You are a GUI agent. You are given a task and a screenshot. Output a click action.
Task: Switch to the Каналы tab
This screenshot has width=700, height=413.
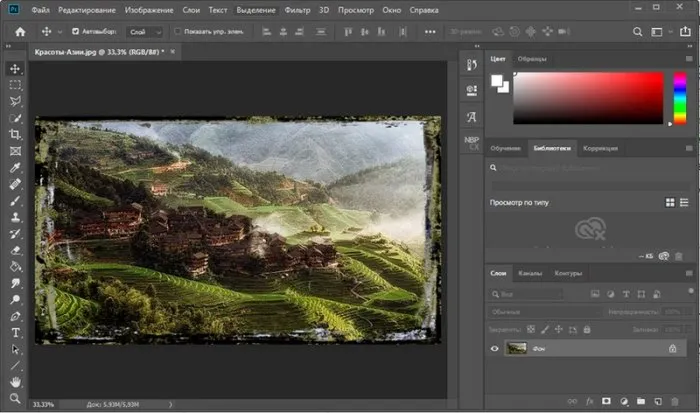point(530,273)
